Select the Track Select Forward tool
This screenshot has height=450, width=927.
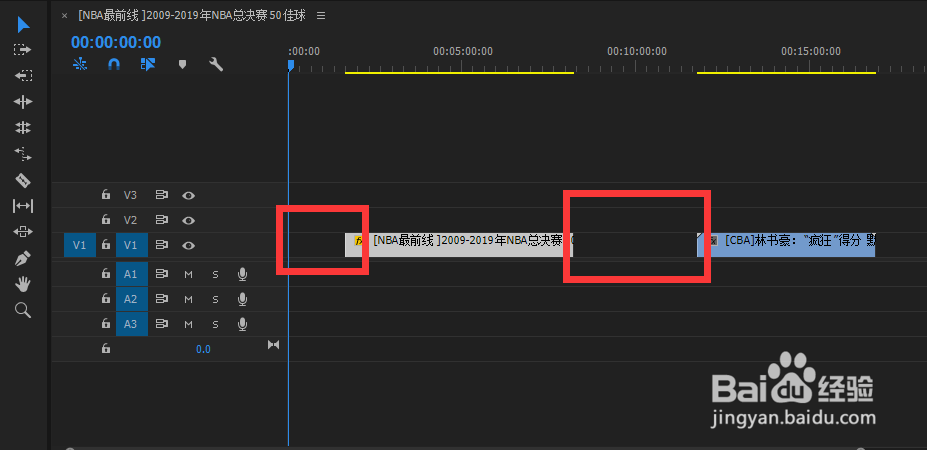coord(23,50)
